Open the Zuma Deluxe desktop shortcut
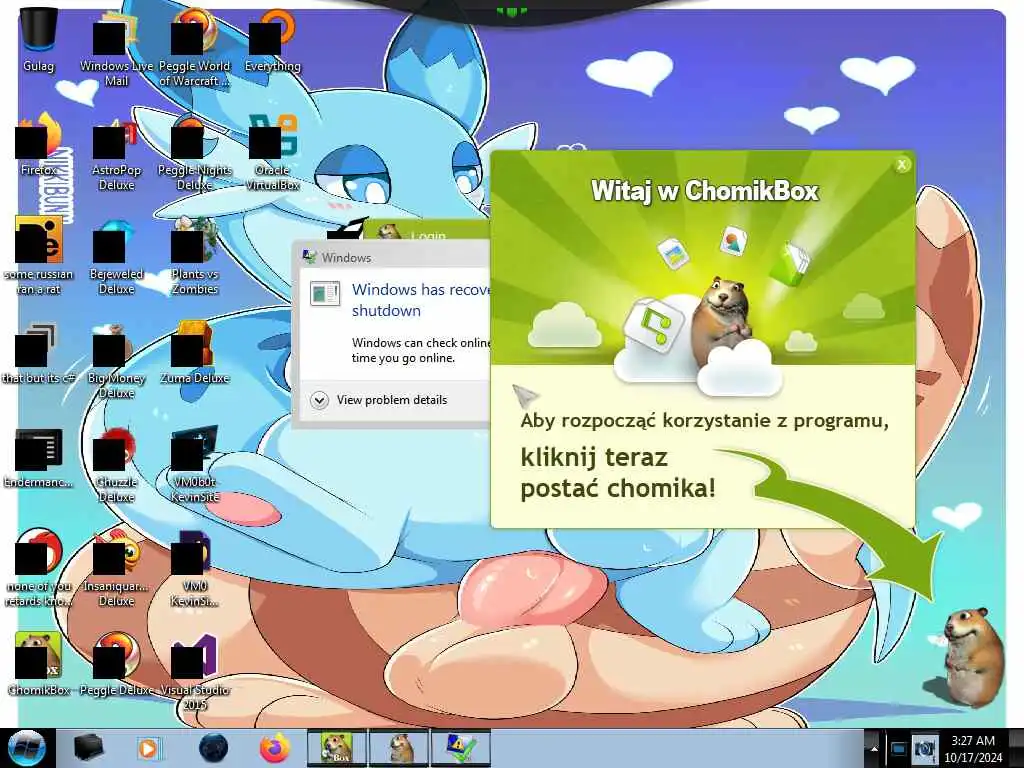This screenshot has width=1024, height=768. (195, 353)
